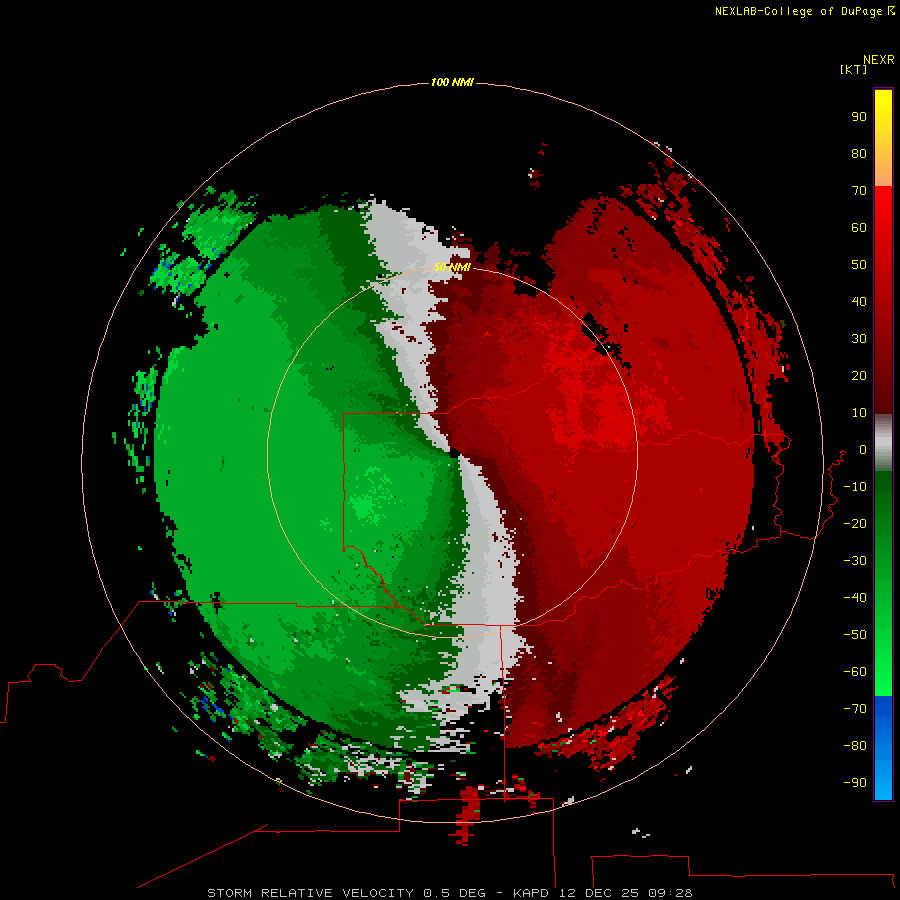Click the -40 value on the scale
This screenshot has height=900, width=900.
click(855, 598)
